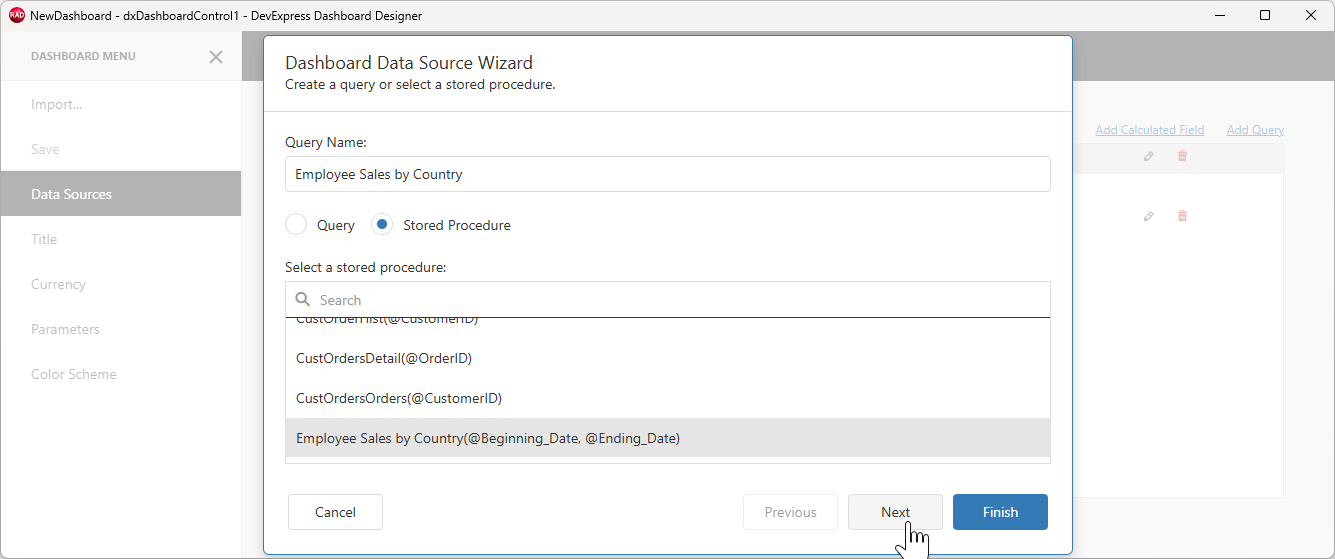Click the search magnifier icon
Image resolution: width=1335 pixels, height=559 pixels.
click(303, 299)
